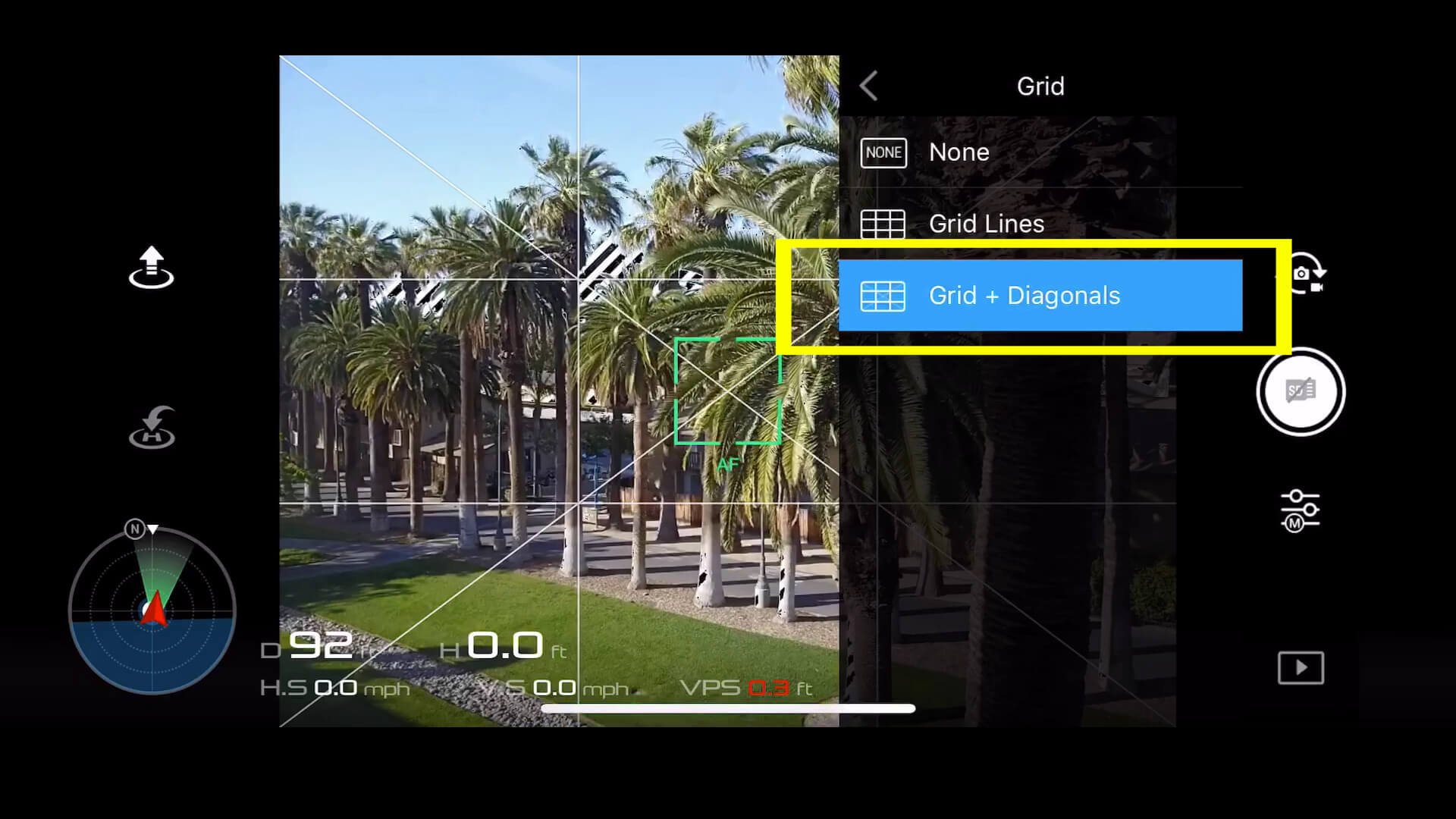Click the SD card storage indicator

(1298, 390)
